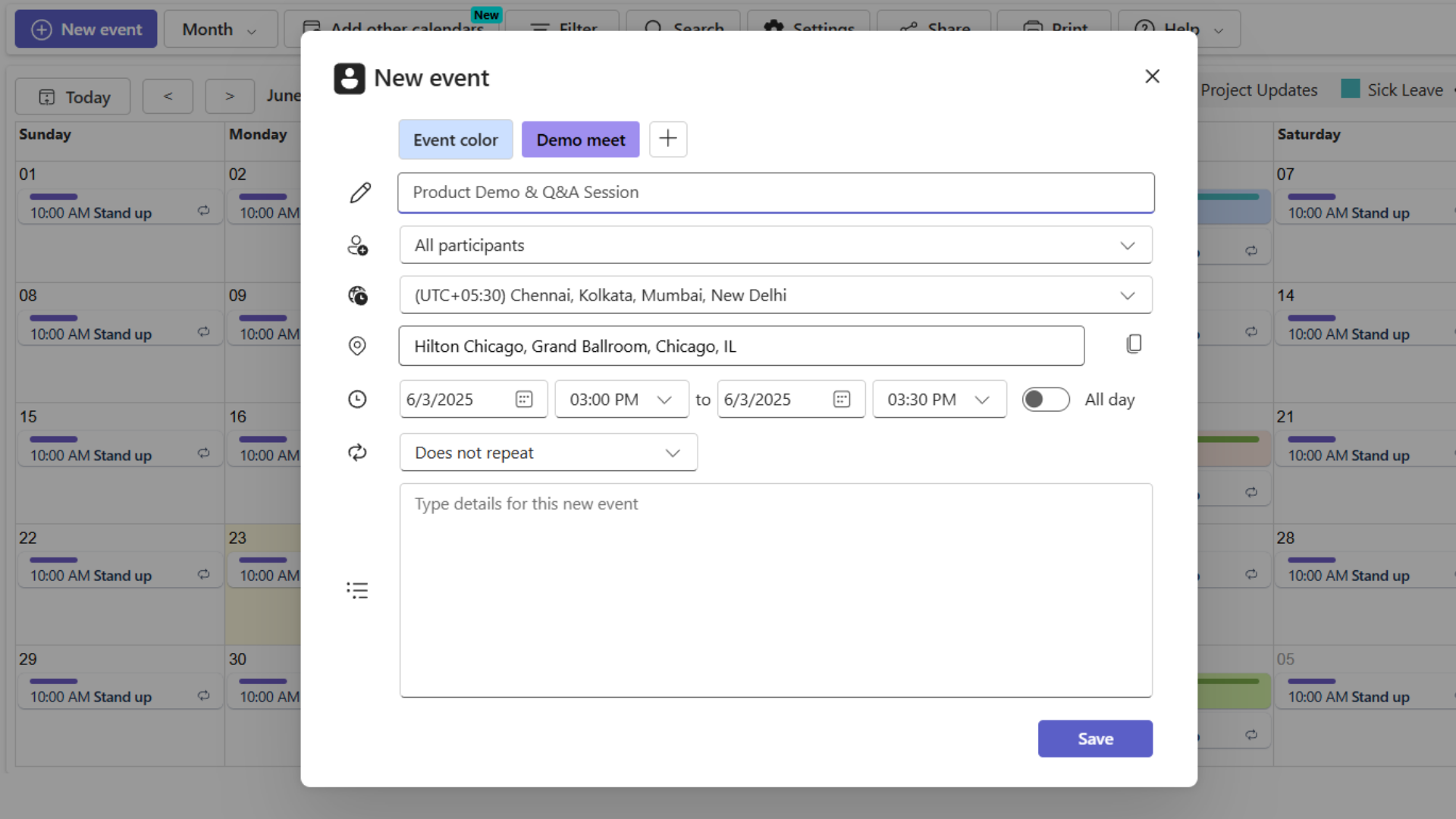
Task: Click the add participants icon
Action: (357, 246)
